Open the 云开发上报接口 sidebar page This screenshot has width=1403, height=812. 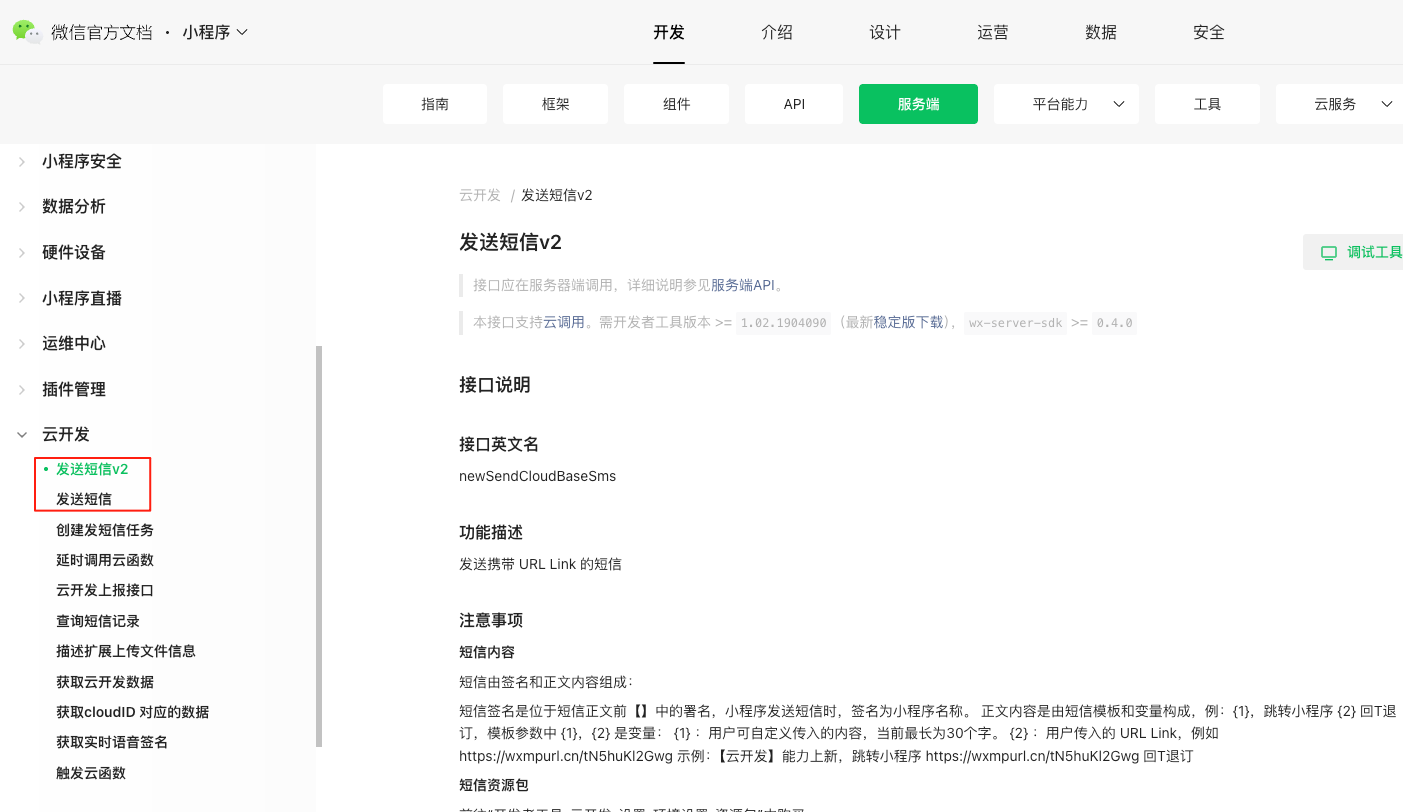click(105, 590)
